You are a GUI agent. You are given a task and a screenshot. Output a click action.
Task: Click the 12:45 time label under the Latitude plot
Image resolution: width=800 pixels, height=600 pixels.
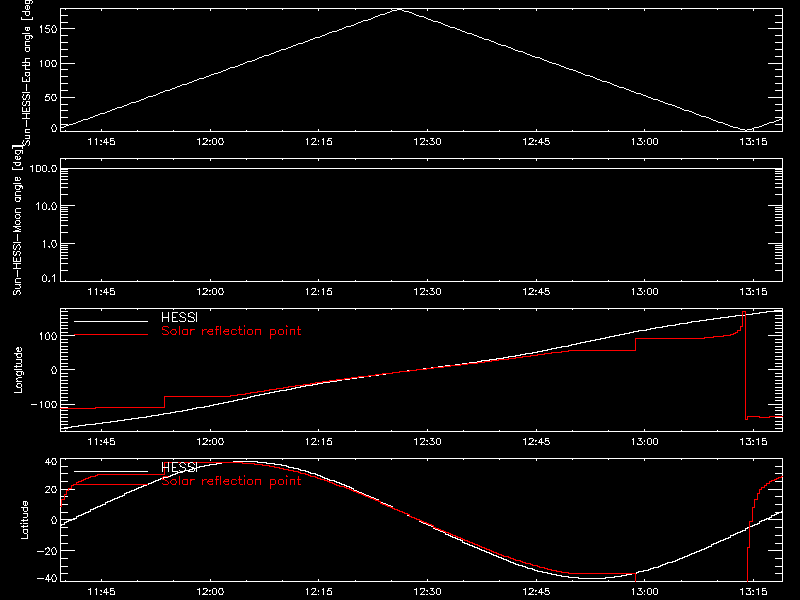click(536, 591)
